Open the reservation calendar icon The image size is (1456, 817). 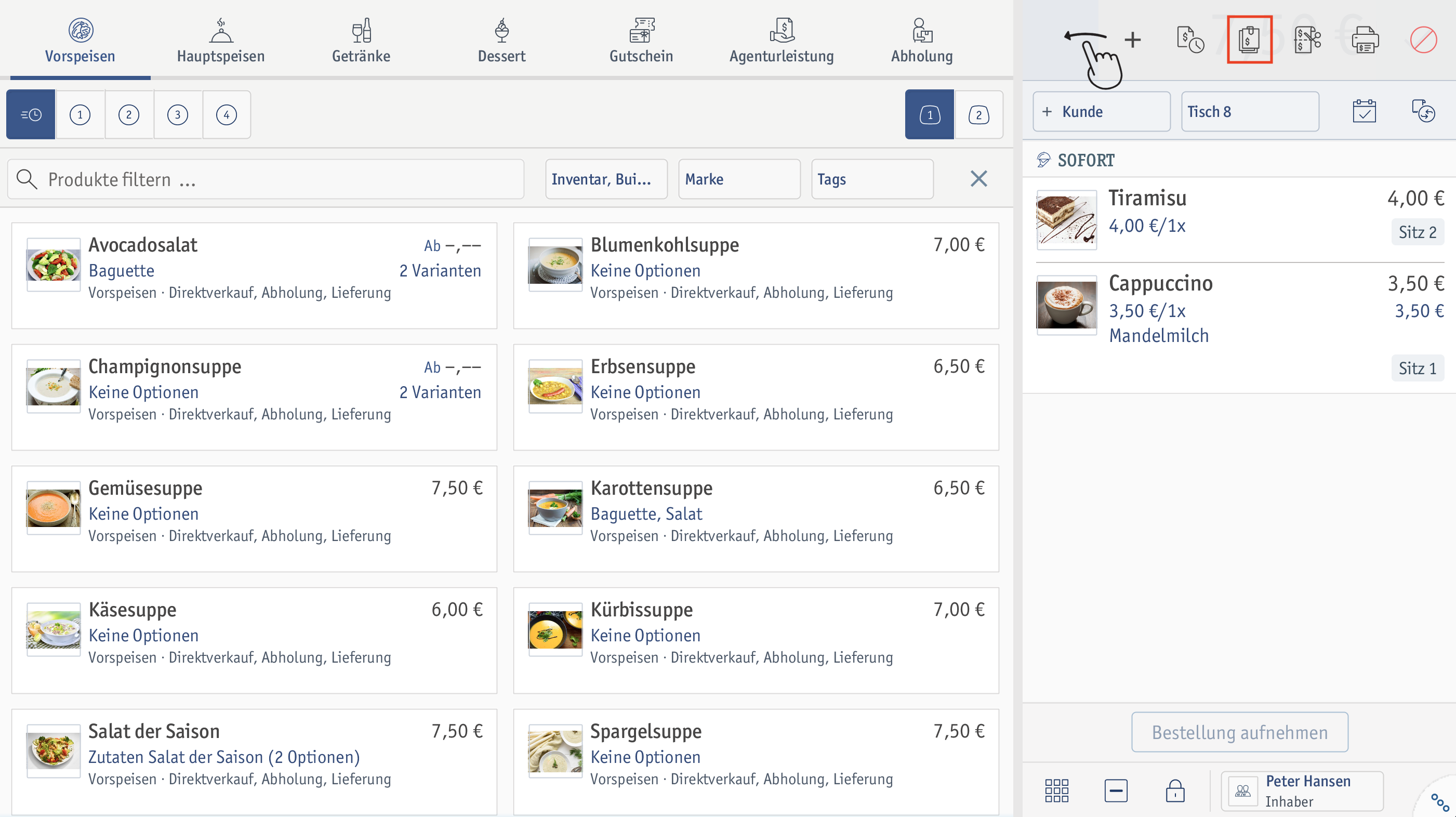(x=1364, y=111)
